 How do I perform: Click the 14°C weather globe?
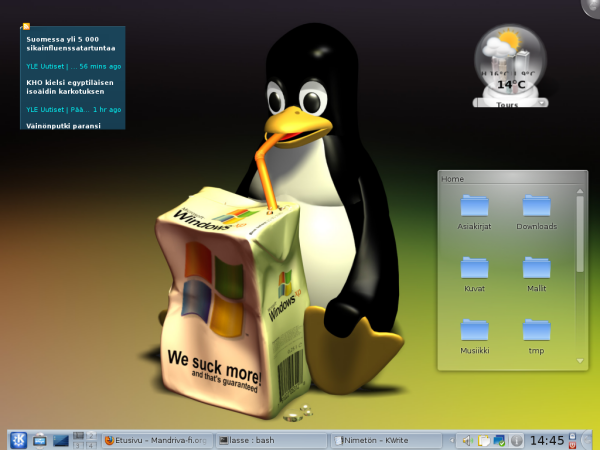click(510, 60)
